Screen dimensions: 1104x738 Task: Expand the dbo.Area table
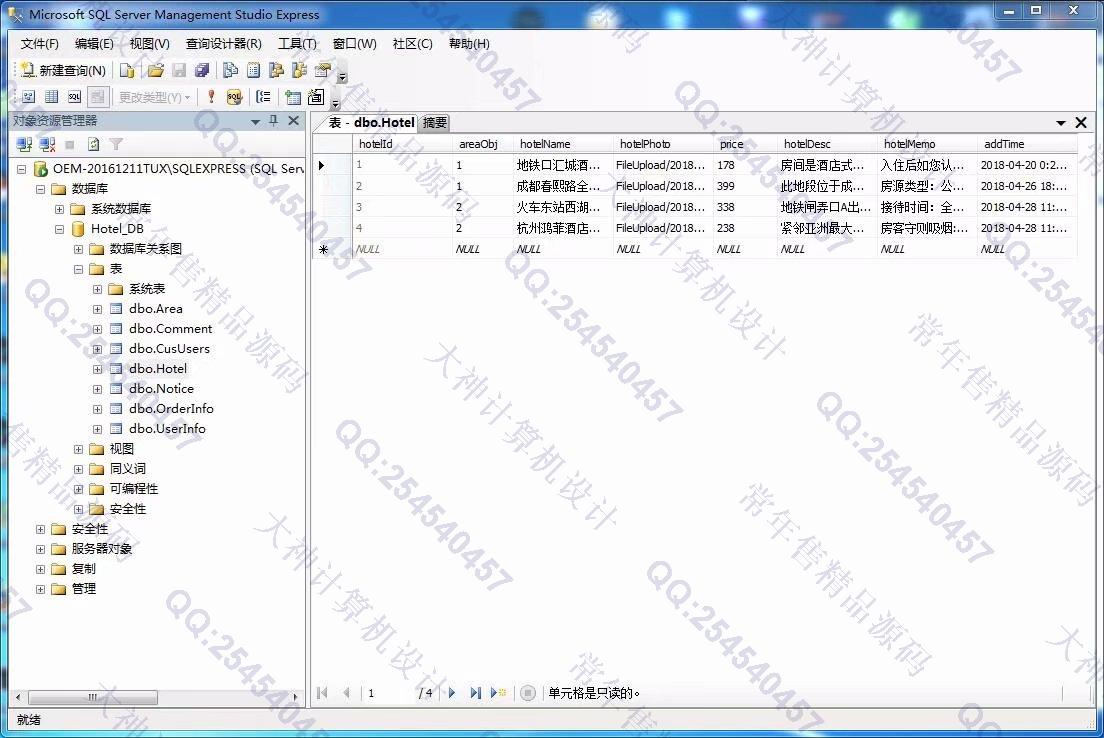point(97,309)
